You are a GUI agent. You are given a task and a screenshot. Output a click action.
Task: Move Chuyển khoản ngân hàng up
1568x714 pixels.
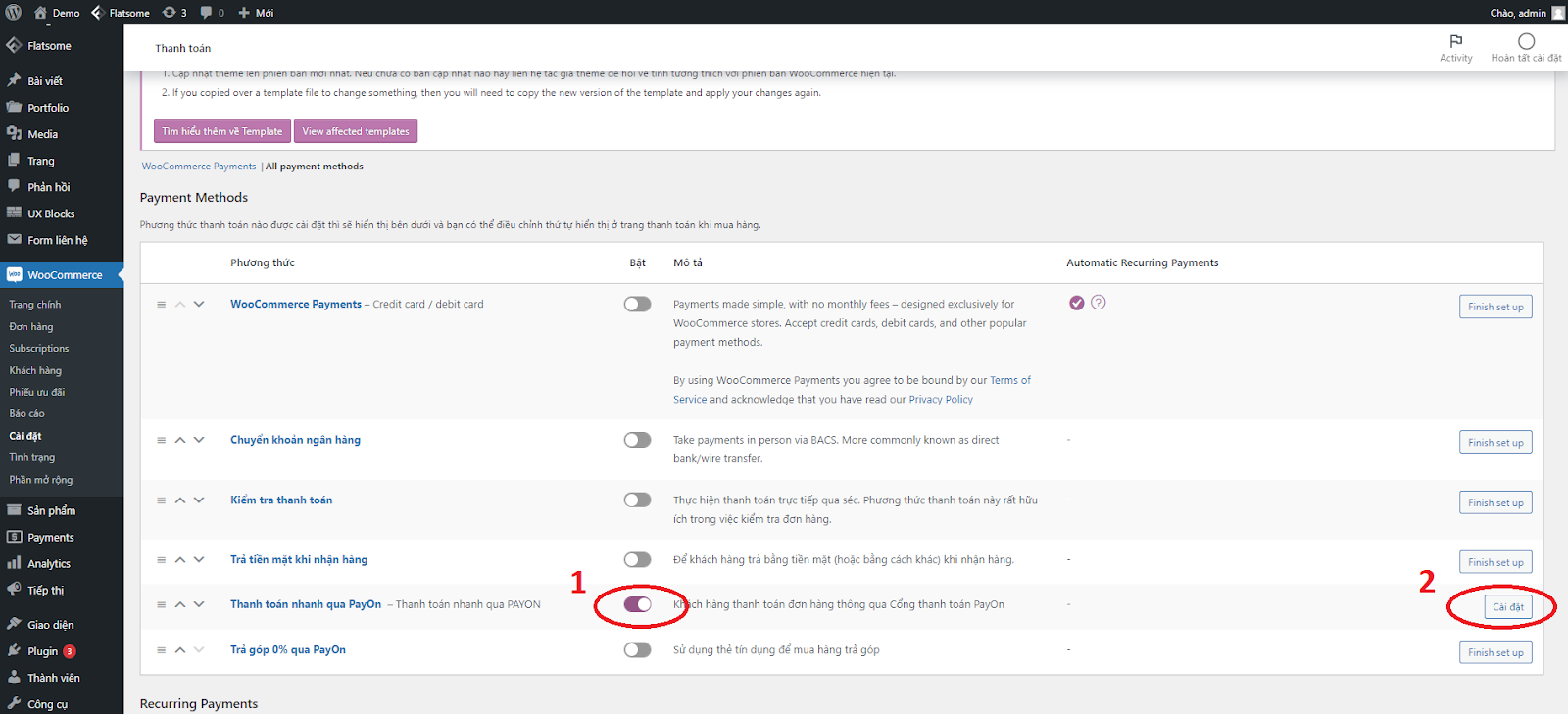point(180,440)
